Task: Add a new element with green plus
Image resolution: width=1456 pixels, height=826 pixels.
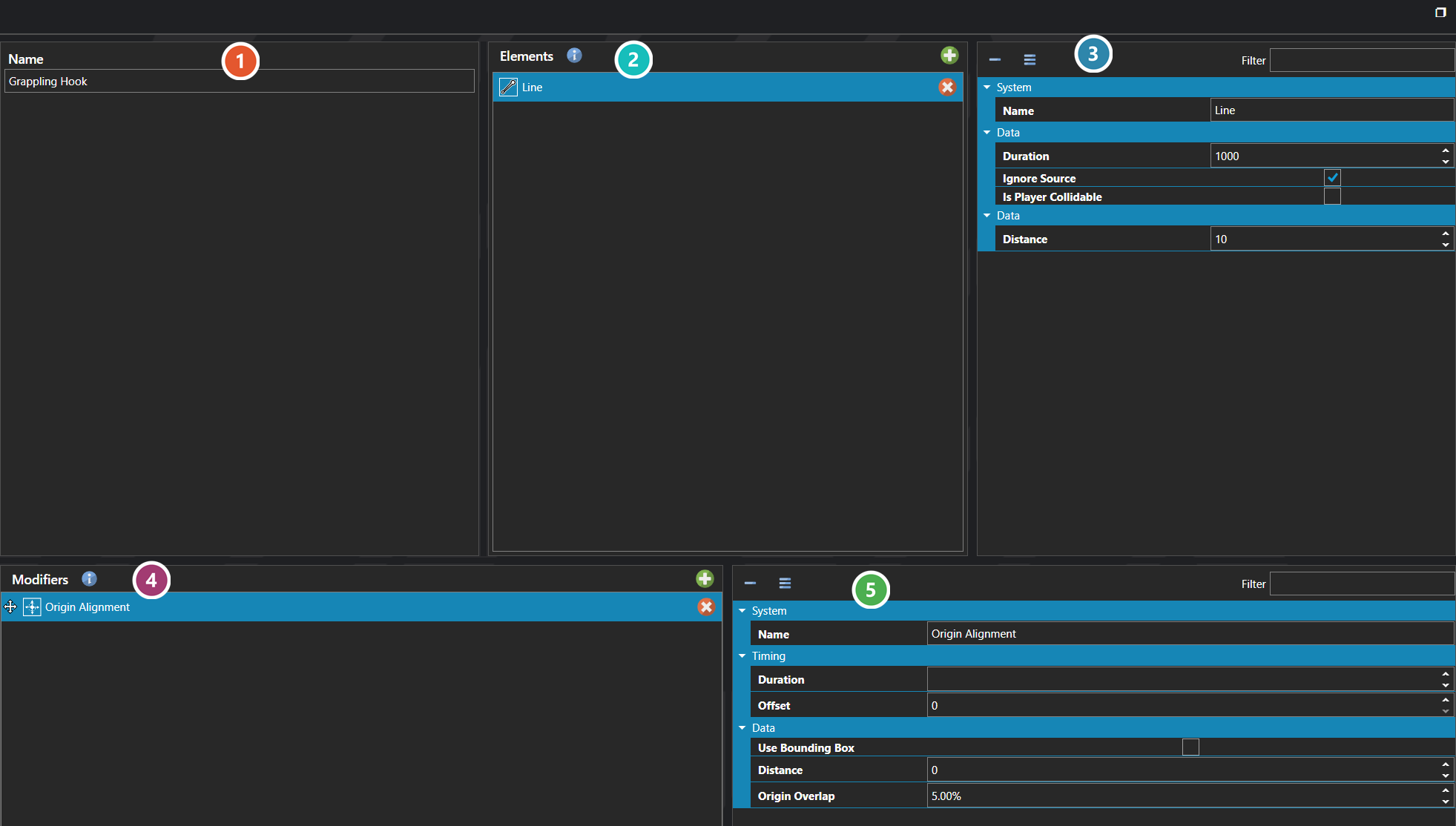Action: click(x=949, y=56)
